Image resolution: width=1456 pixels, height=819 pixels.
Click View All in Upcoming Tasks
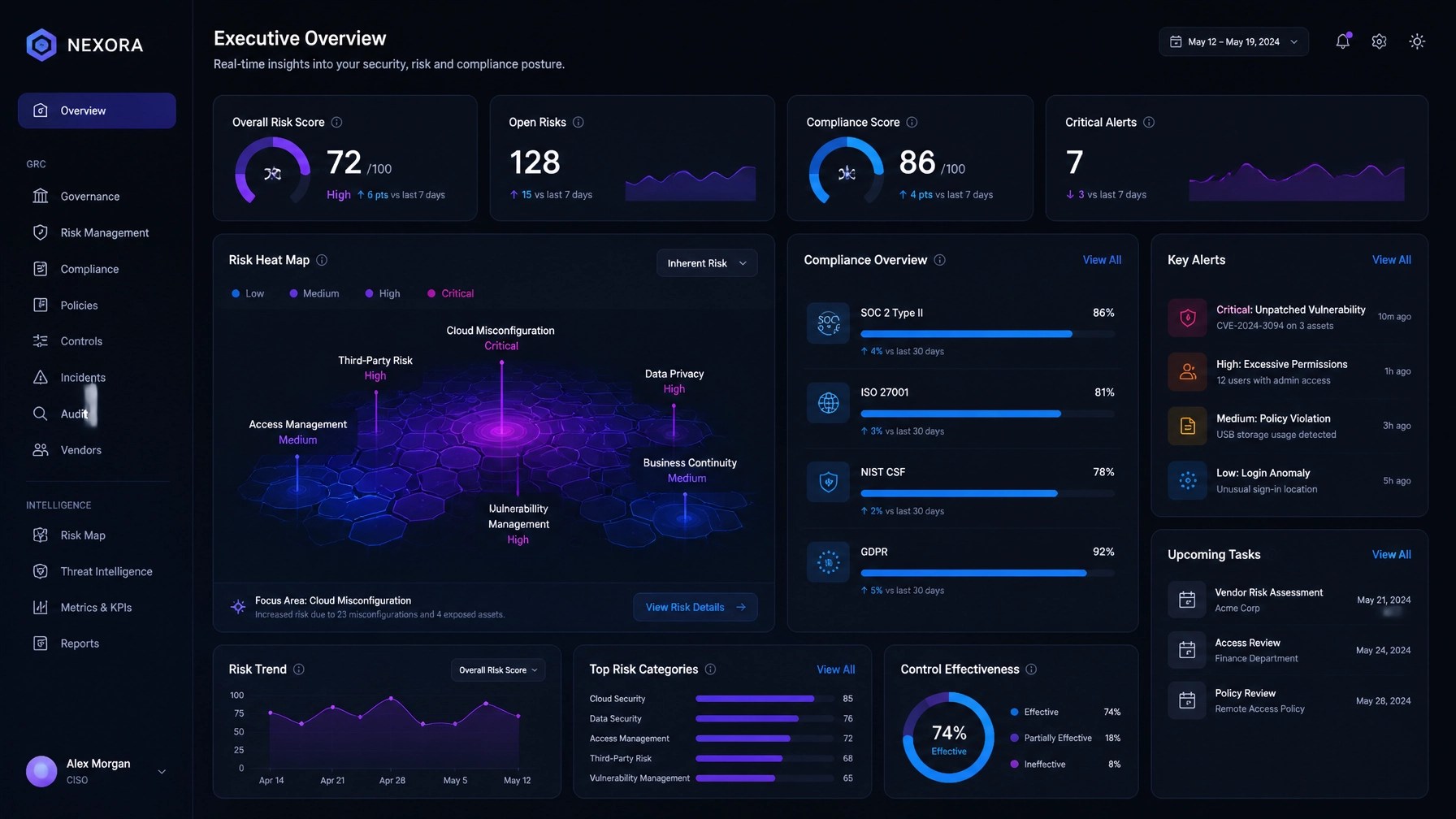click(1391, 555)
